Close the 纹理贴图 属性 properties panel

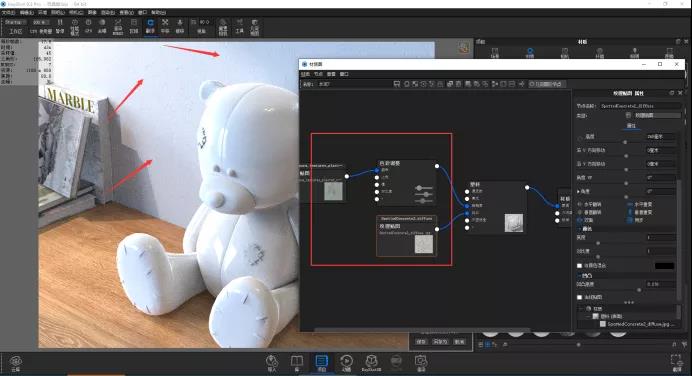[680, 93]
